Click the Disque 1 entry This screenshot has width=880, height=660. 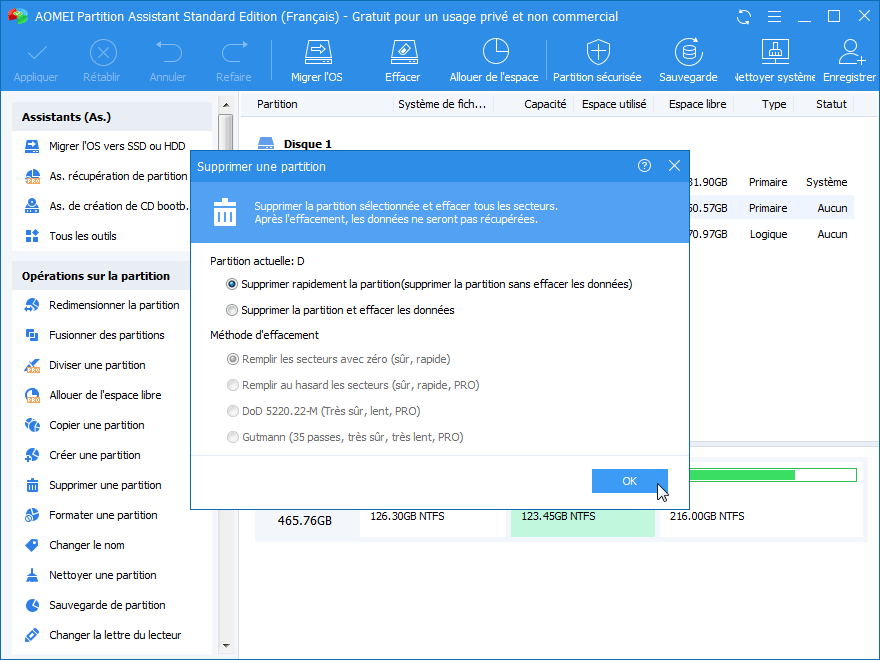295,144
